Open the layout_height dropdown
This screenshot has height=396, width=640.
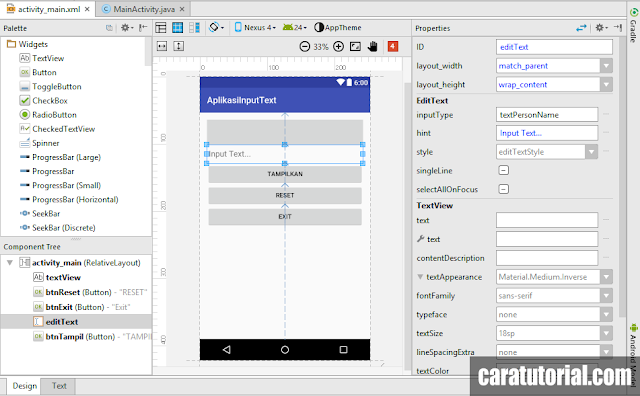pos(607,85)
